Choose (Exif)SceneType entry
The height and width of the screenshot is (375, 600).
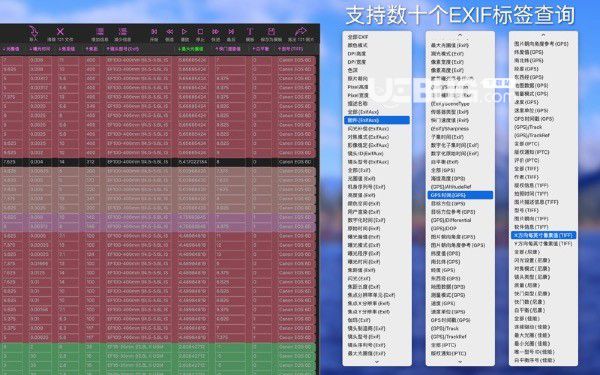click(450, 104)
